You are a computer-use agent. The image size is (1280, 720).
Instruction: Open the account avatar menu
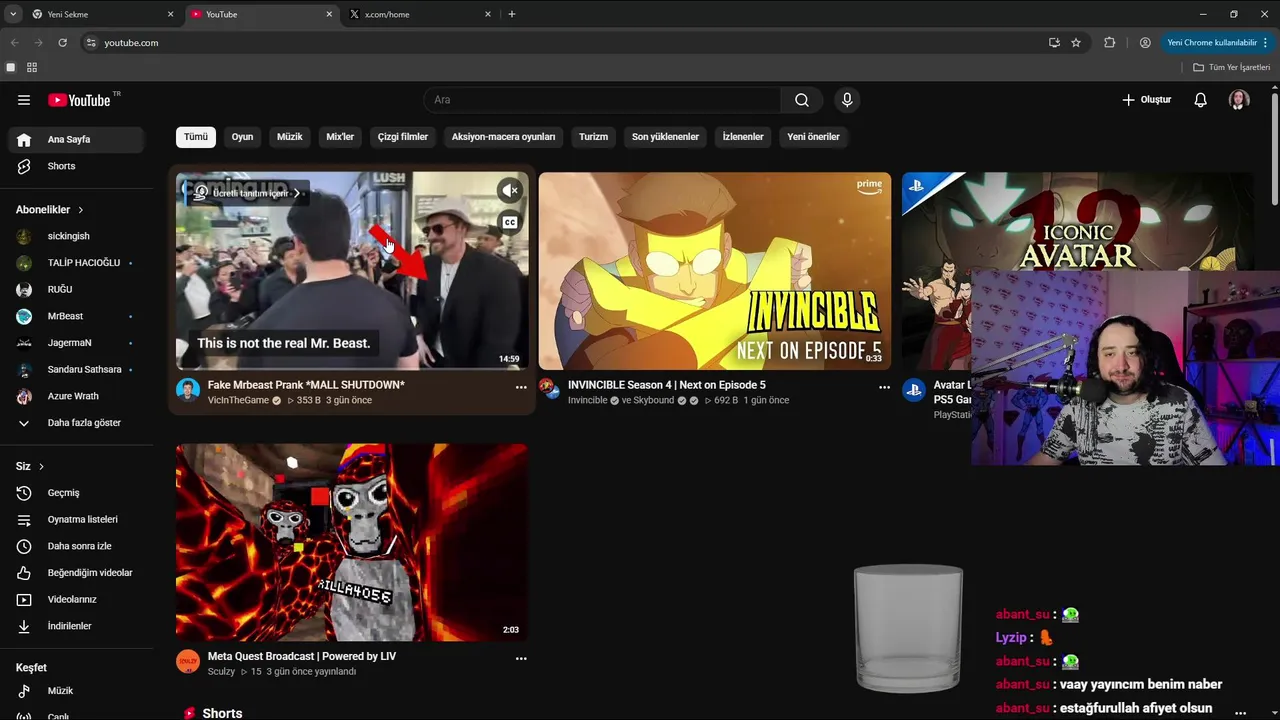pos(1239,100)
